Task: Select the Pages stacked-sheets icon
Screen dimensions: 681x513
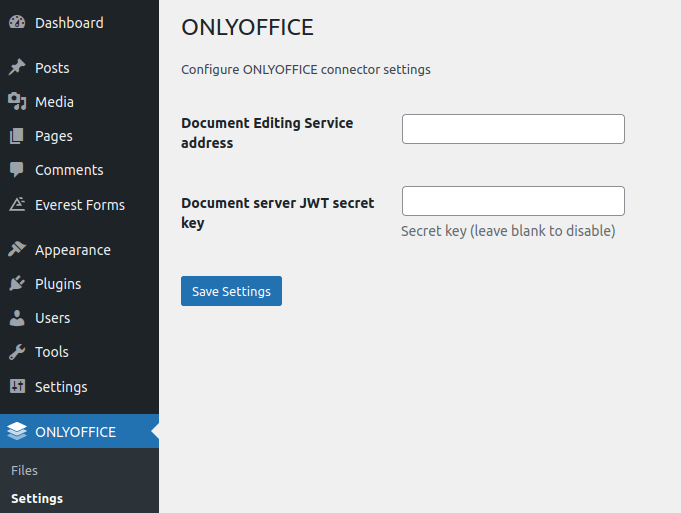Action: pyautogui.click(x=17, y=136)
